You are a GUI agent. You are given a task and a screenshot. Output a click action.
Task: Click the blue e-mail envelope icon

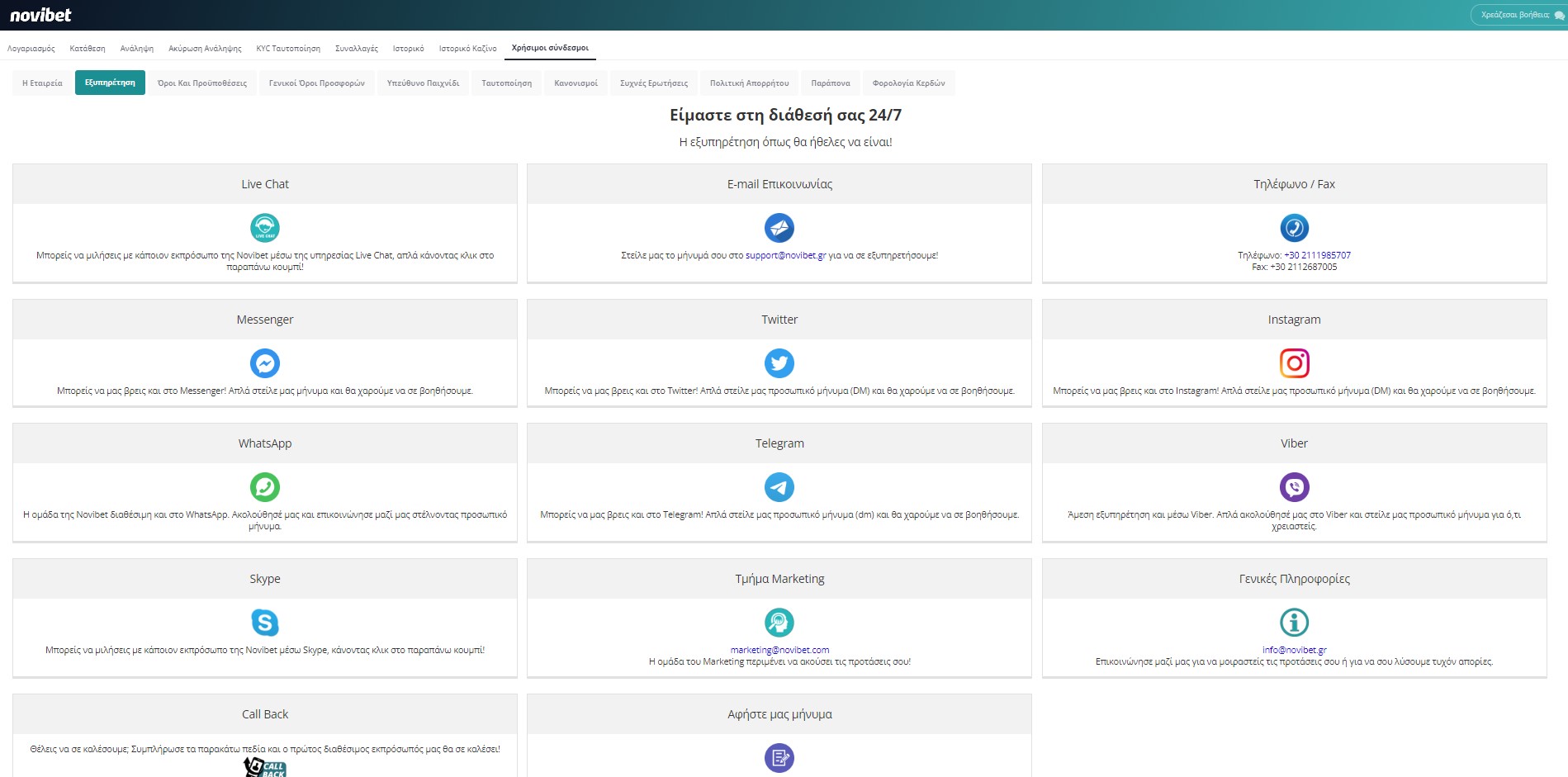(779, 228)
